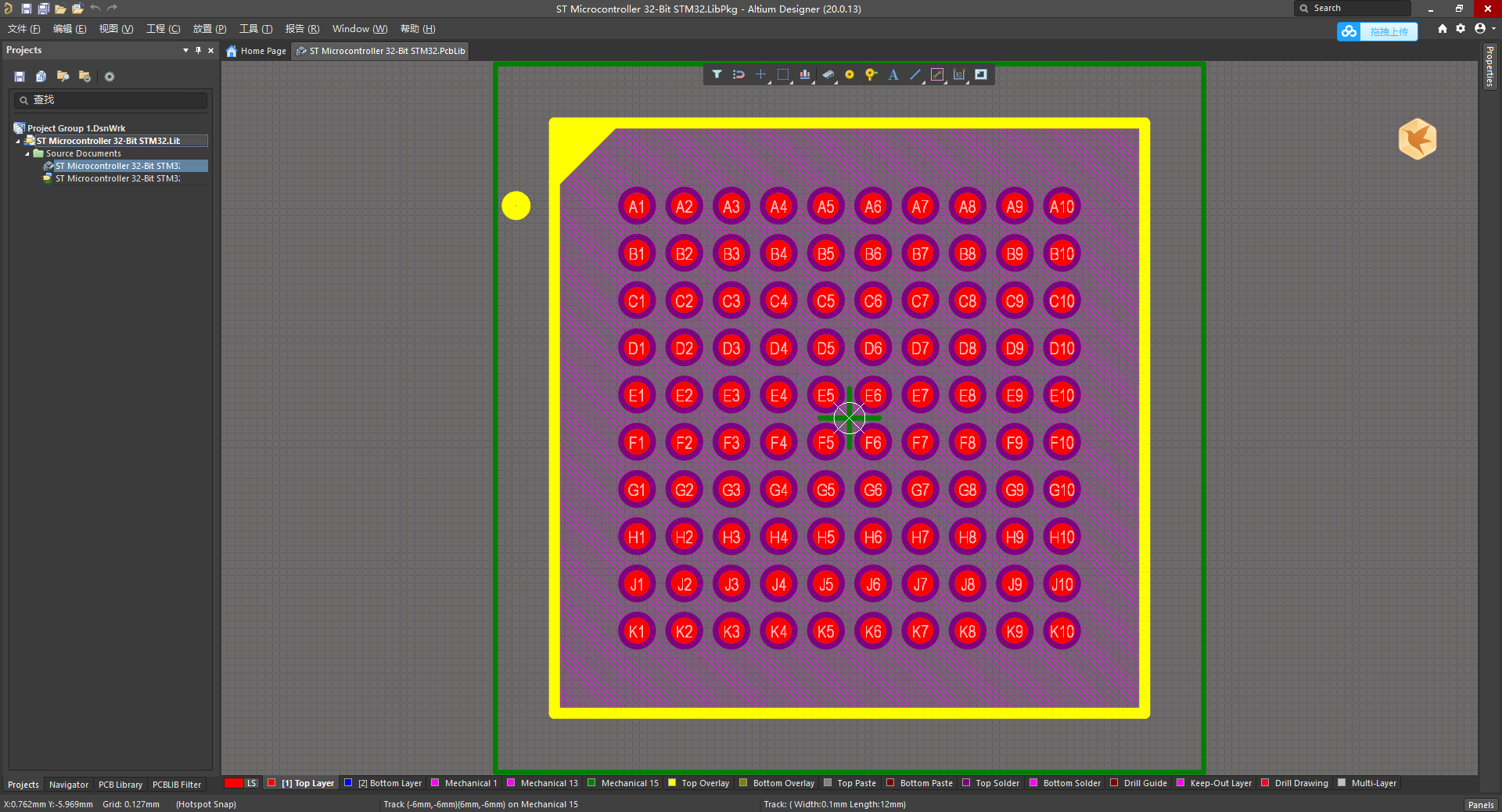The height and width of the screenshot is (812, 1502).
Task: Open the 放置 (P) menu
Action: tap(210, 29)
